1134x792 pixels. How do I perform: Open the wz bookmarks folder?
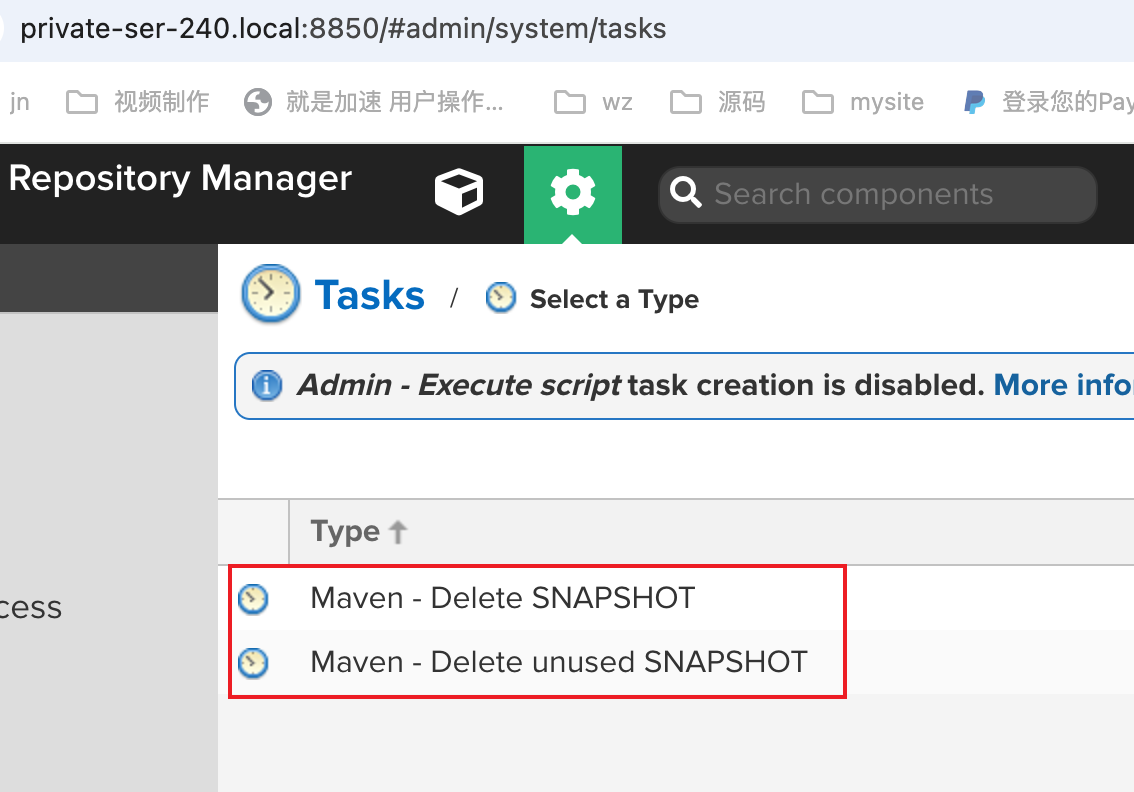(593, 101)
